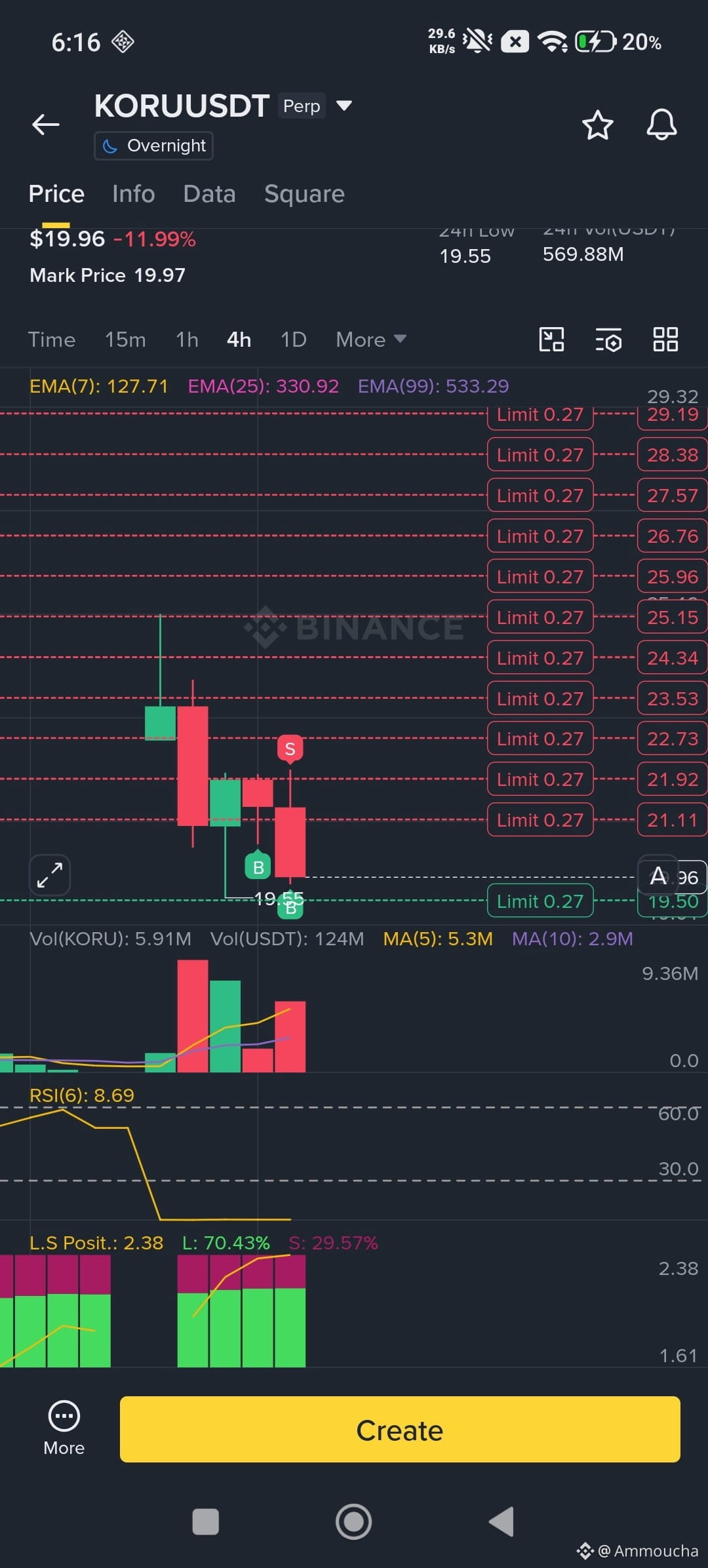This screenshot has width=708, height=1568.
Task: Tap the limit order at 23.53
Action: (x=540, y=699)
